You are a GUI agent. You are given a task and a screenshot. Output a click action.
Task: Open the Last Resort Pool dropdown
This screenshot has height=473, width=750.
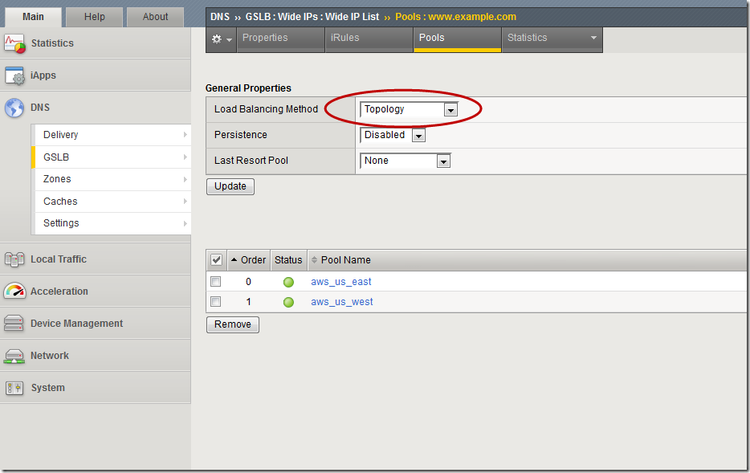coord(405,161)
